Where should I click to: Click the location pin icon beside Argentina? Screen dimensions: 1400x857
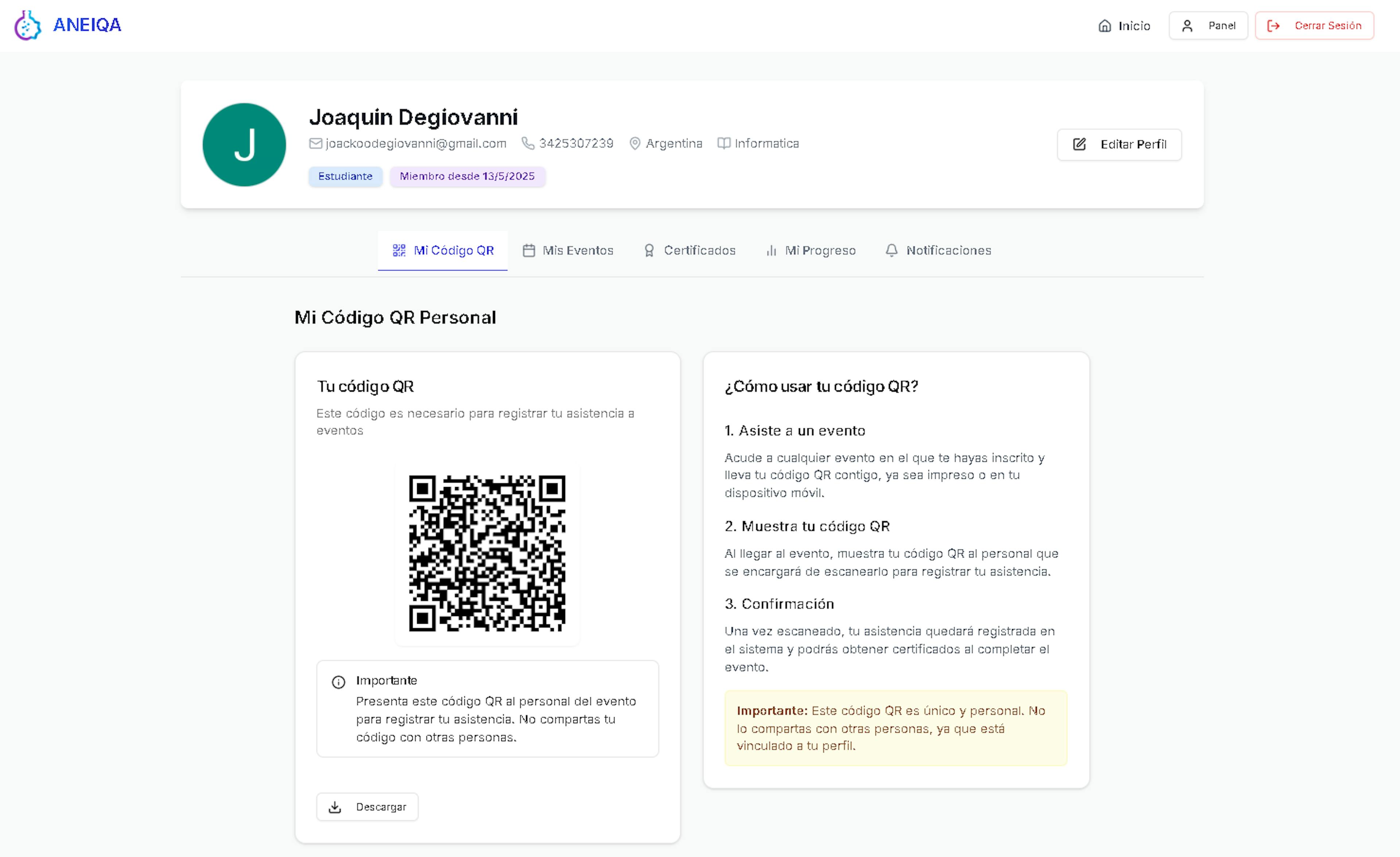click(635, 144)
